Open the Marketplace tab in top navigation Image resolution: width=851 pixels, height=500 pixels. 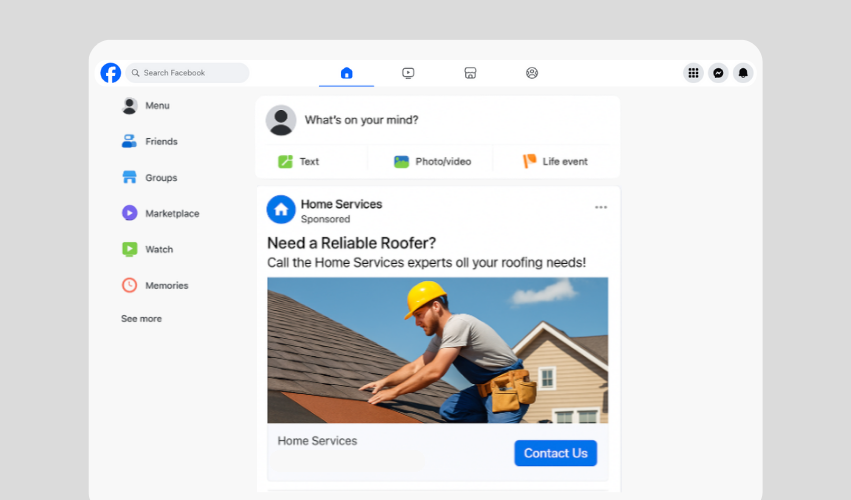pyautogui.click(x=470, y=73)
